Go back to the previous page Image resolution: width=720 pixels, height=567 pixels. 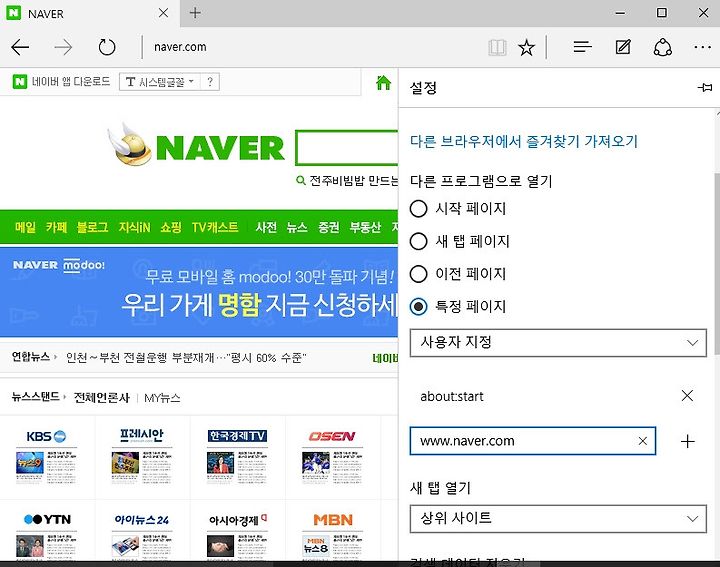coord(20,47)
